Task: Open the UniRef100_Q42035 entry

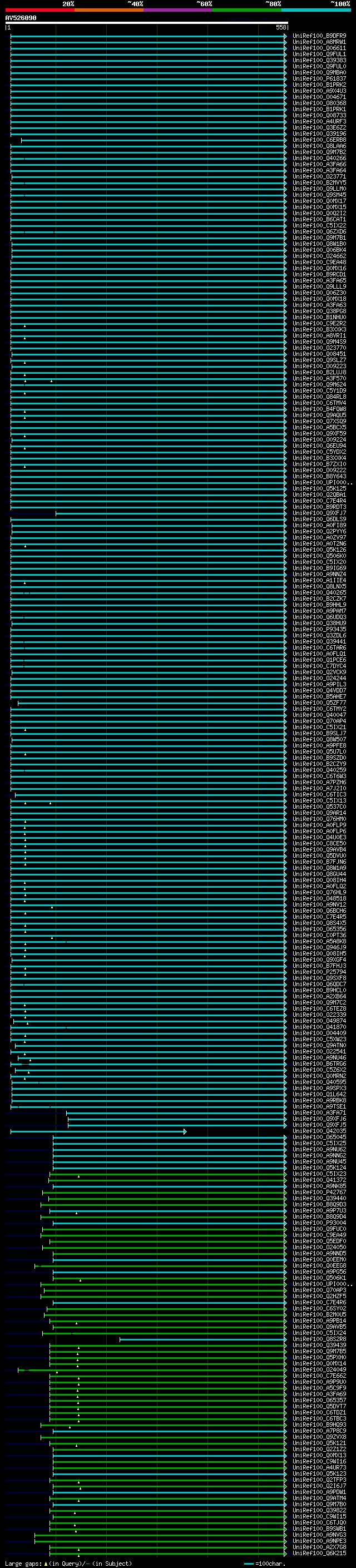Action: tap(319, 1131)
